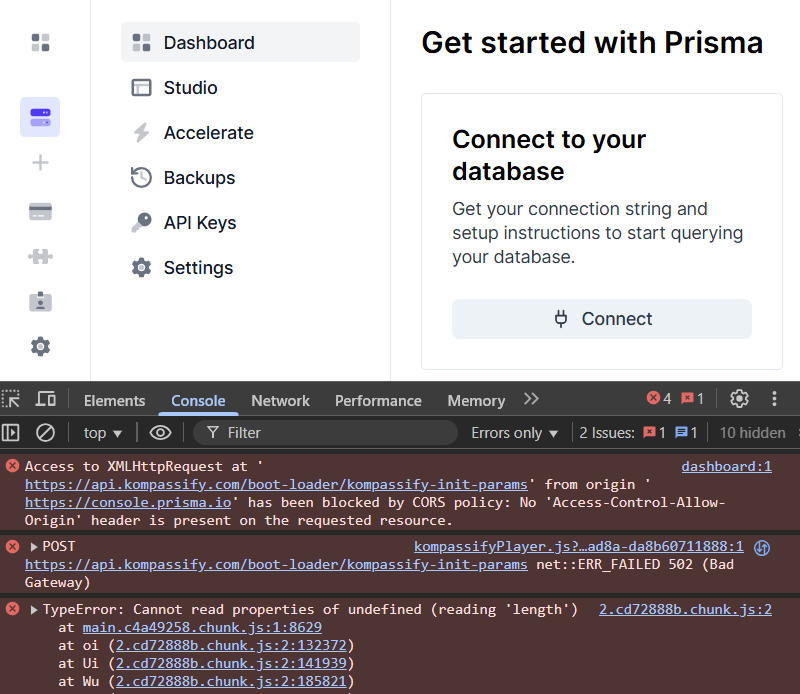Click the CORS error red X icon

[x=13, y=465]
